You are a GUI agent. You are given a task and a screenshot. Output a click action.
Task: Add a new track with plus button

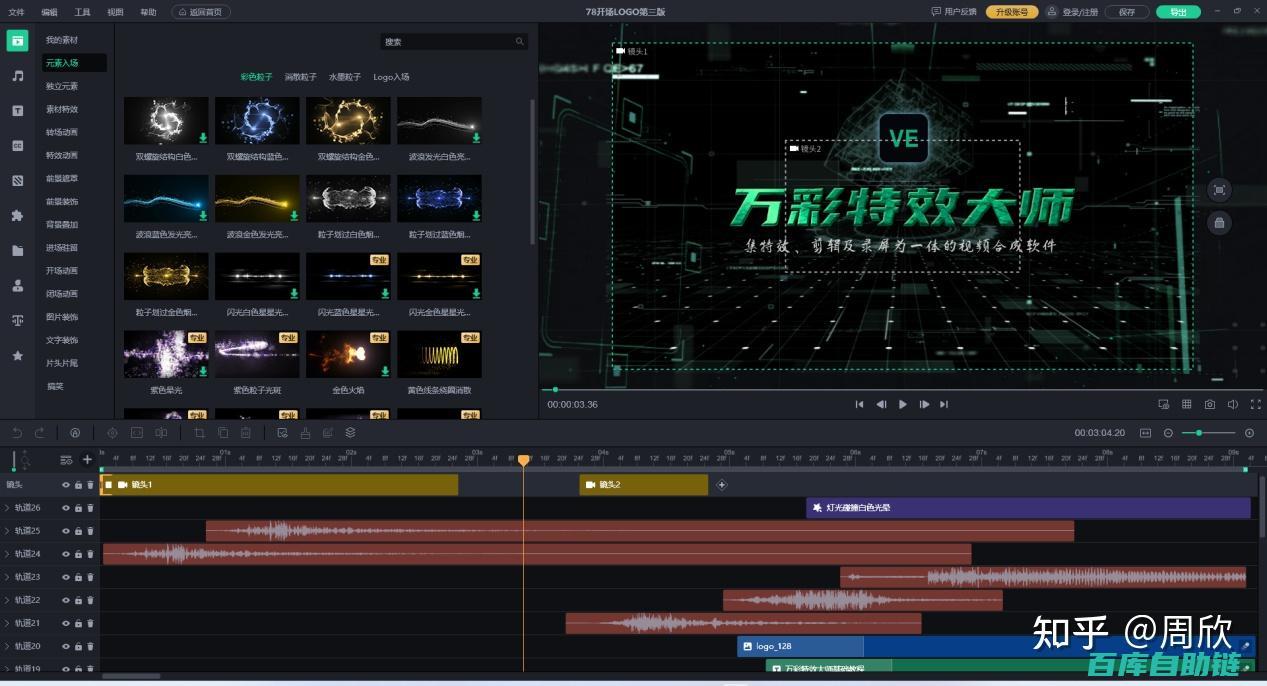click(x=87, y=460)
